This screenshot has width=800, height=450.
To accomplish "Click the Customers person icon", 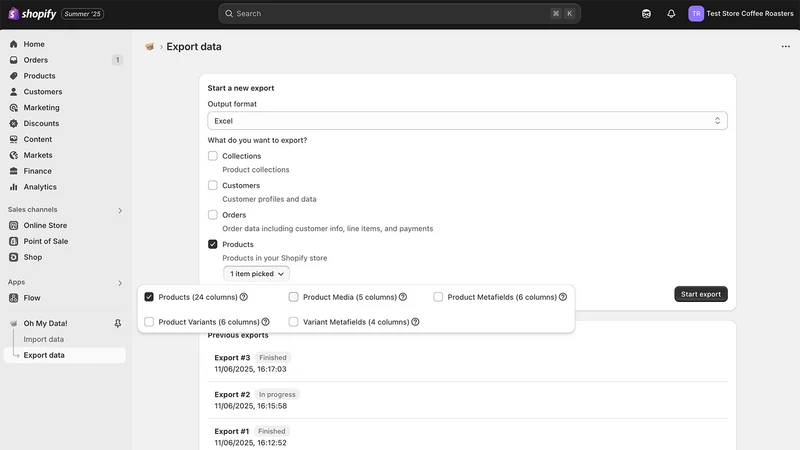I will [x=14, y=91].
